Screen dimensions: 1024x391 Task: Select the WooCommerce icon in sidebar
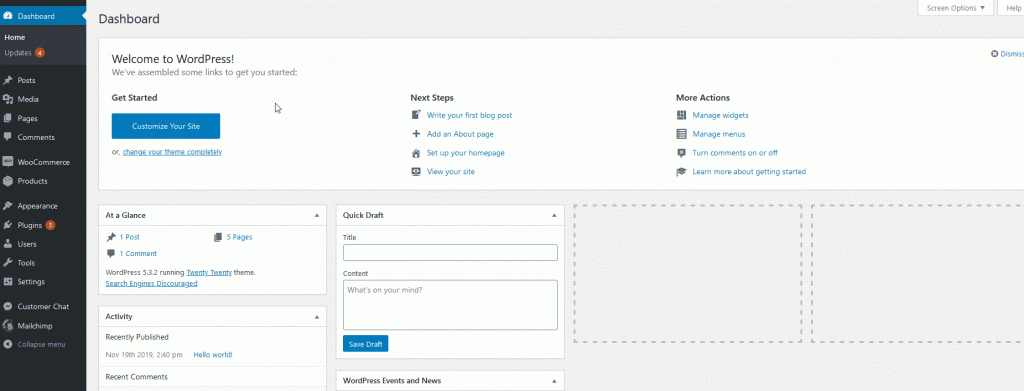pos(8,162)
